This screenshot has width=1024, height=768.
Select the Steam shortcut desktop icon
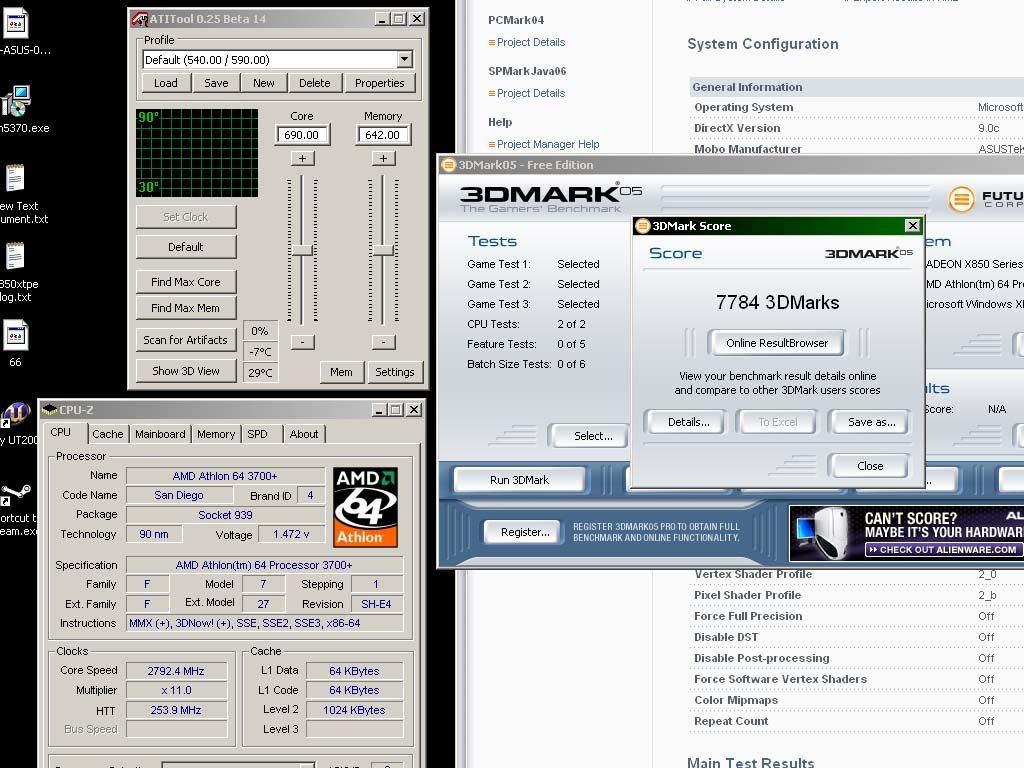click(14, 493)
